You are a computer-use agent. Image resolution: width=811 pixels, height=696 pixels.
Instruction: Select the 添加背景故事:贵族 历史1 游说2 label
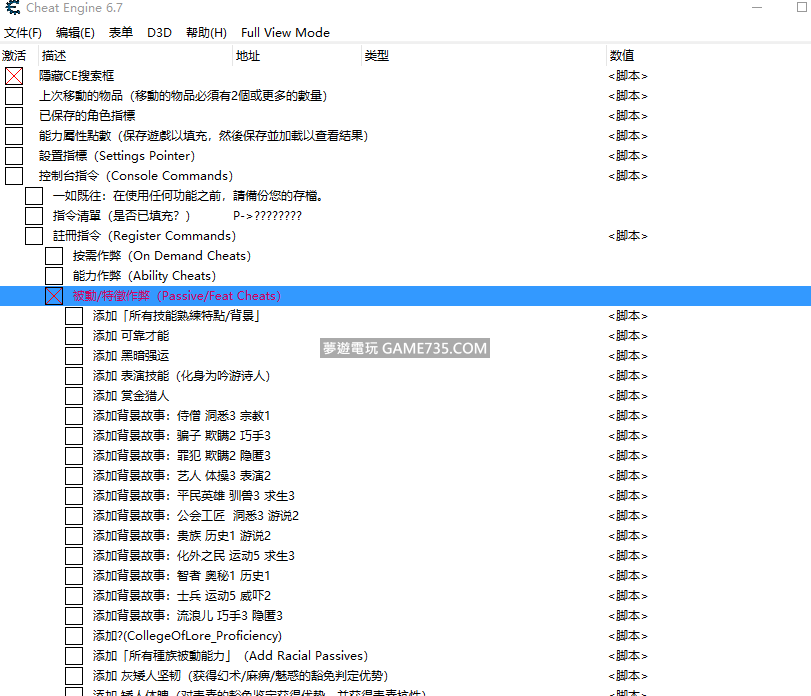[x=182, y=536]
